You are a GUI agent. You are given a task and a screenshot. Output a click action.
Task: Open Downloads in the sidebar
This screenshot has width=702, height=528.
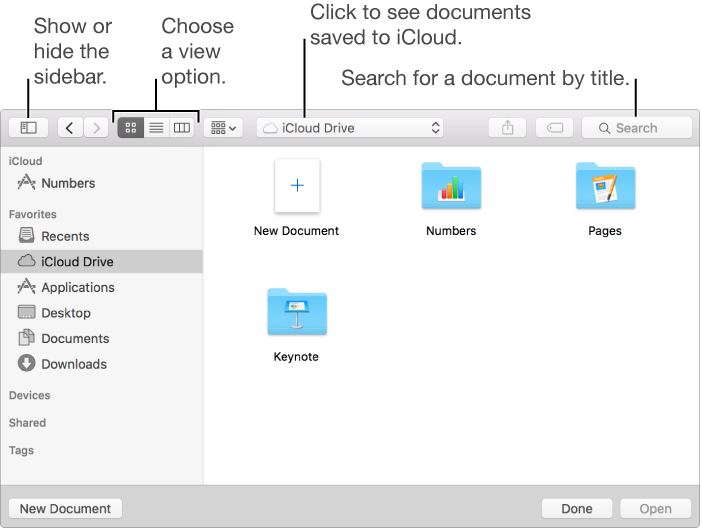pos(102,364)
